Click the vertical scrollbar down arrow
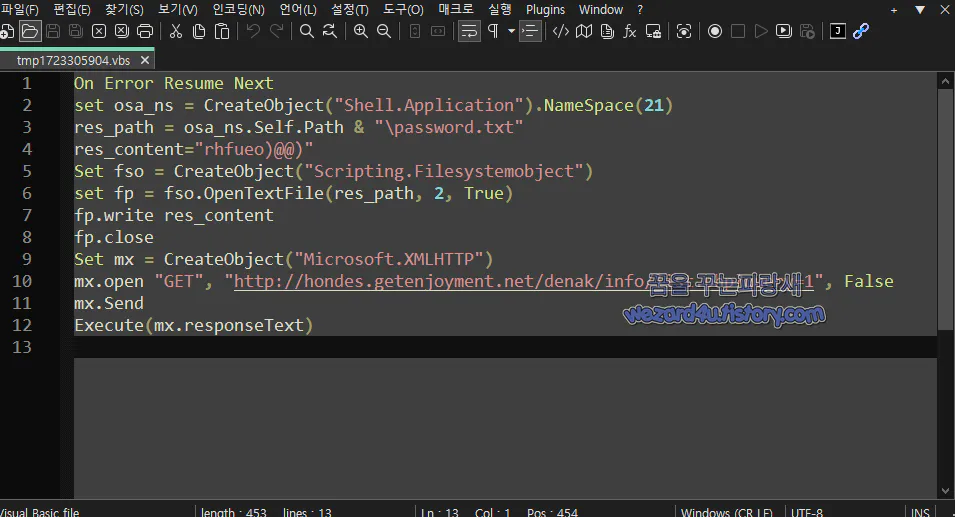Screen dimensions: 955x517 tap(945, 491)
